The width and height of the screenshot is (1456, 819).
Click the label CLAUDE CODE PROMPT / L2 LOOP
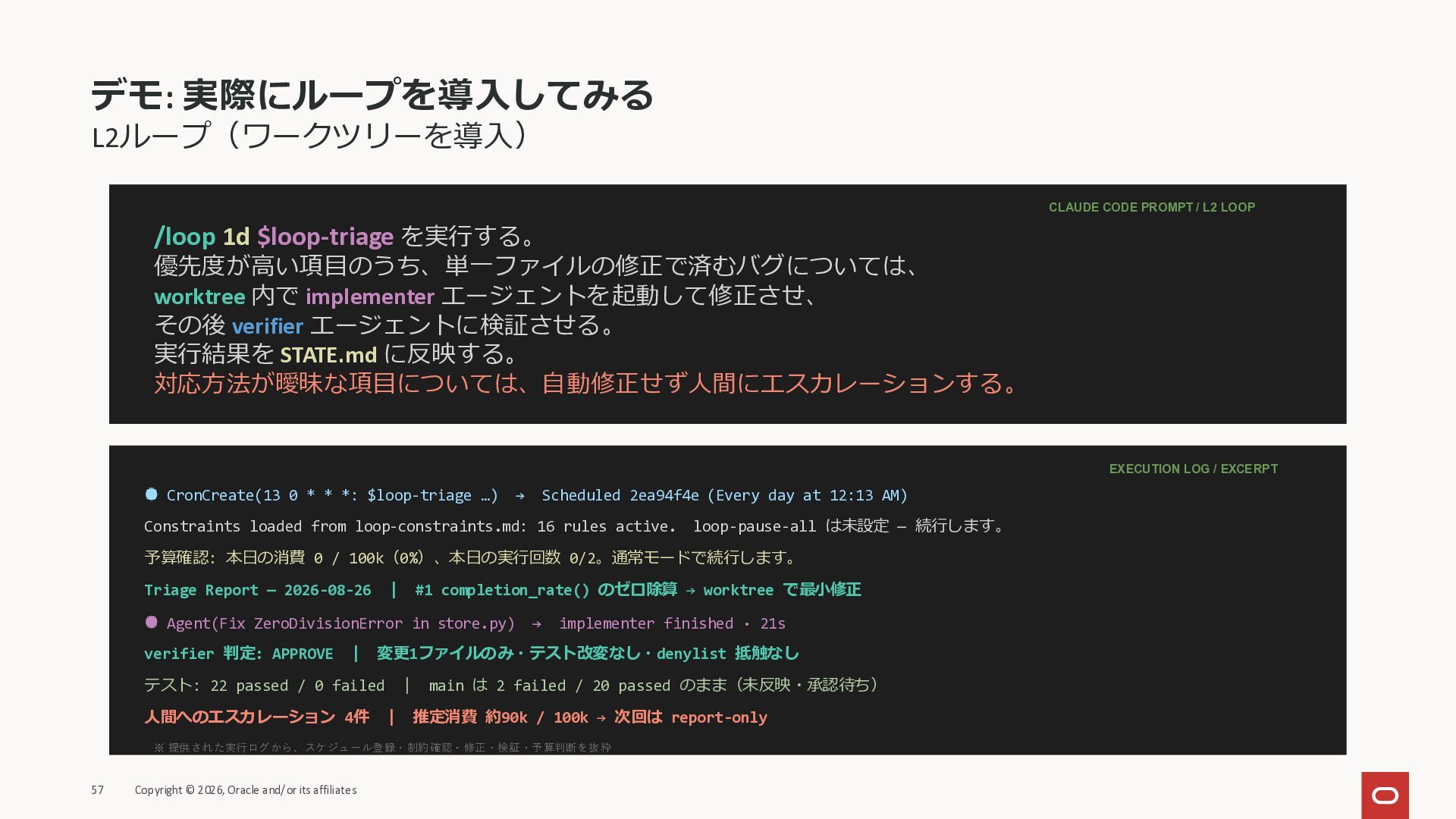click(1152, 207)
